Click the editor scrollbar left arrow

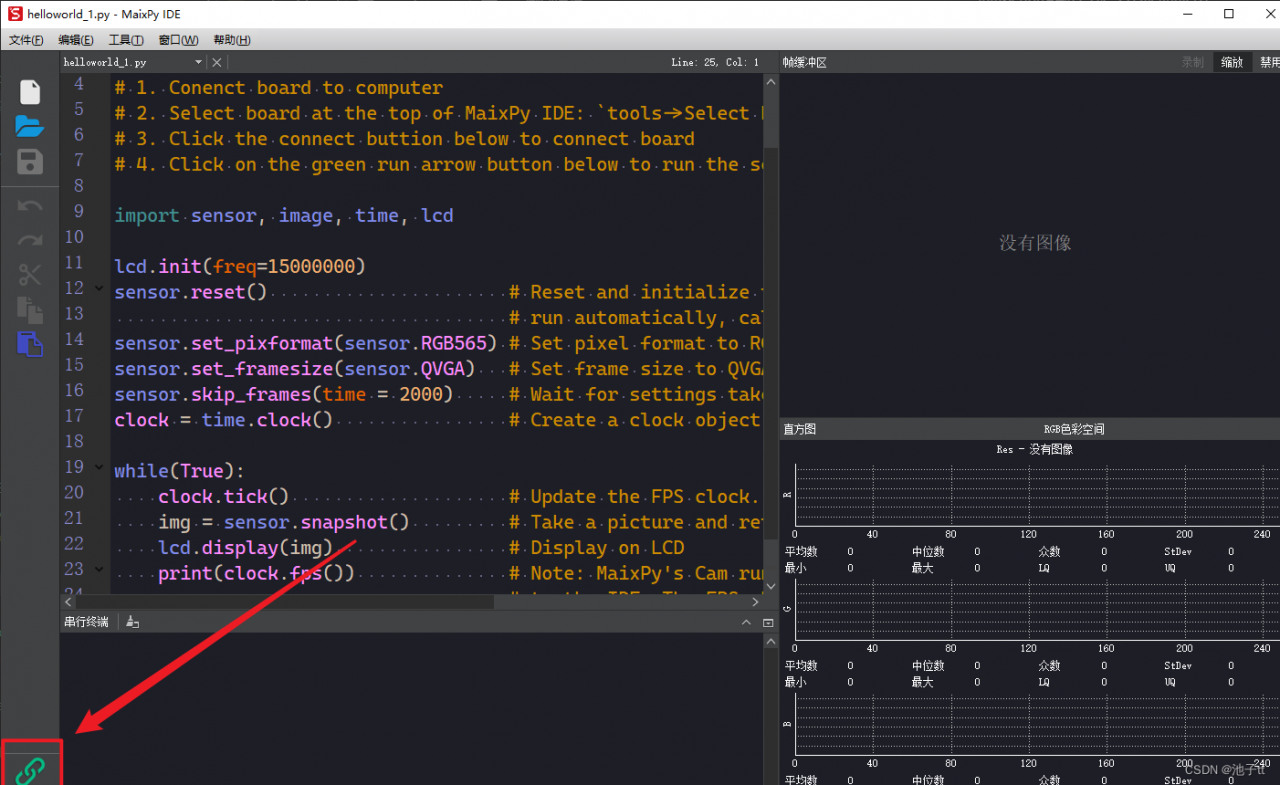coord(67,602)
